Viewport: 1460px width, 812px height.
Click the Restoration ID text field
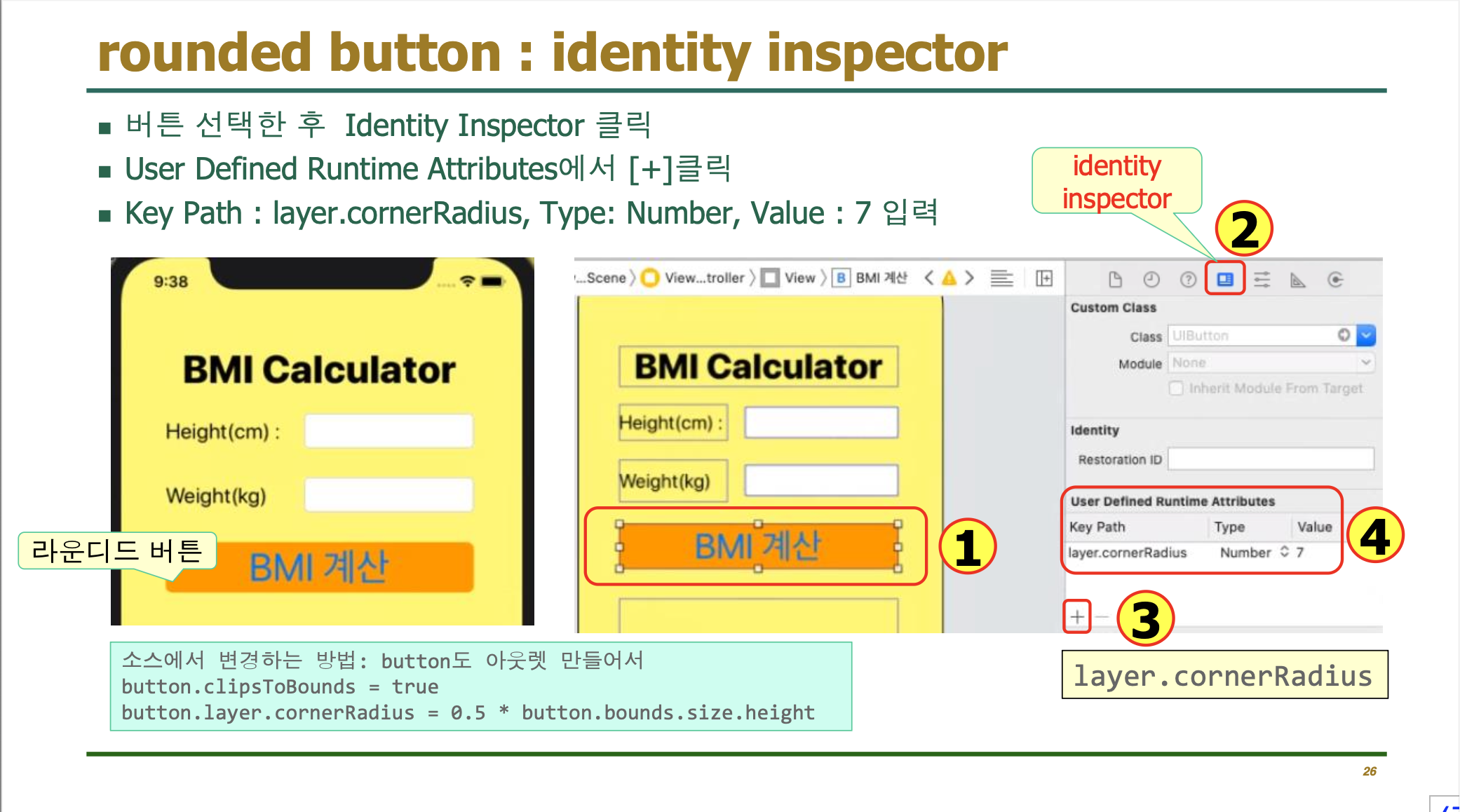pyautogui.click(x=1271, y=459)
